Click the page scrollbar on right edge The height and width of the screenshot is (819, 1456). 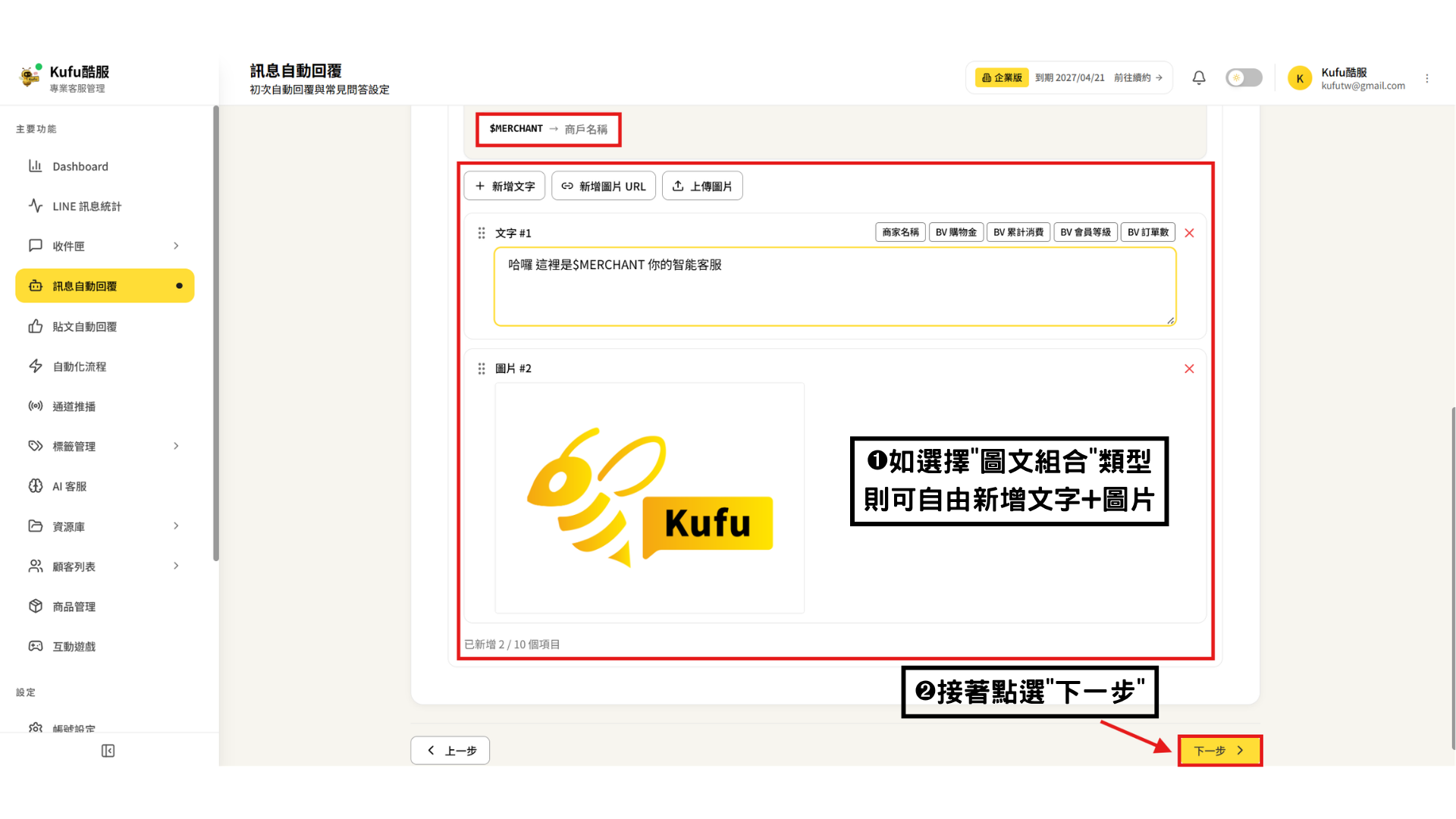(x=1453, y=578)
